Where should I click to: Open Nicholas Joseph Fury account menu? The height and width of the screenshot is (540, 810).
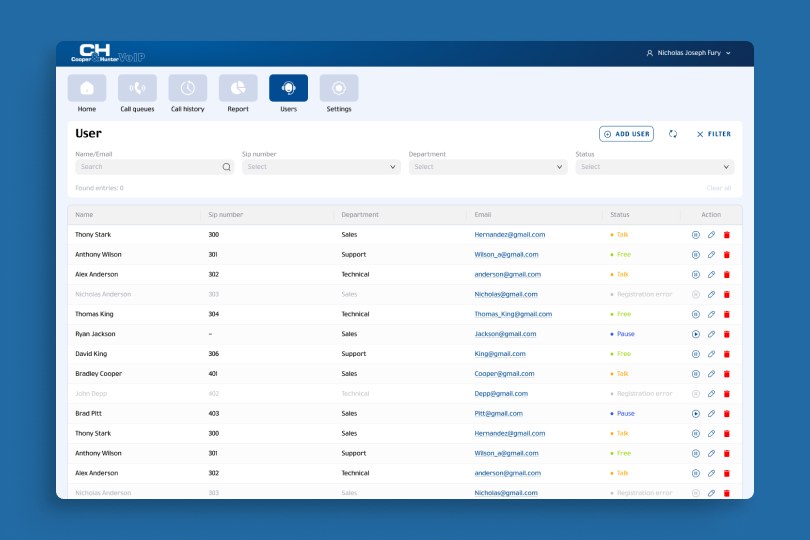point(689,53)
